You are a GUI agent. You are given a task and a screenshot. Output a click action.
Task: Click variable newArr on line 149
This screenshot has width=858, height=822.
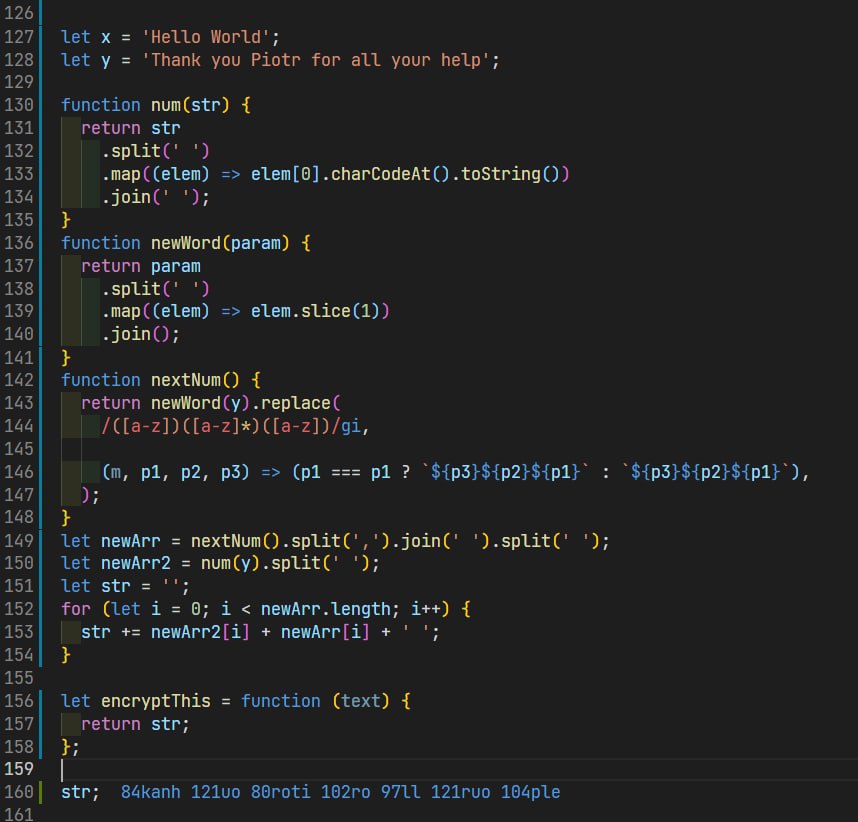(131, 541)
